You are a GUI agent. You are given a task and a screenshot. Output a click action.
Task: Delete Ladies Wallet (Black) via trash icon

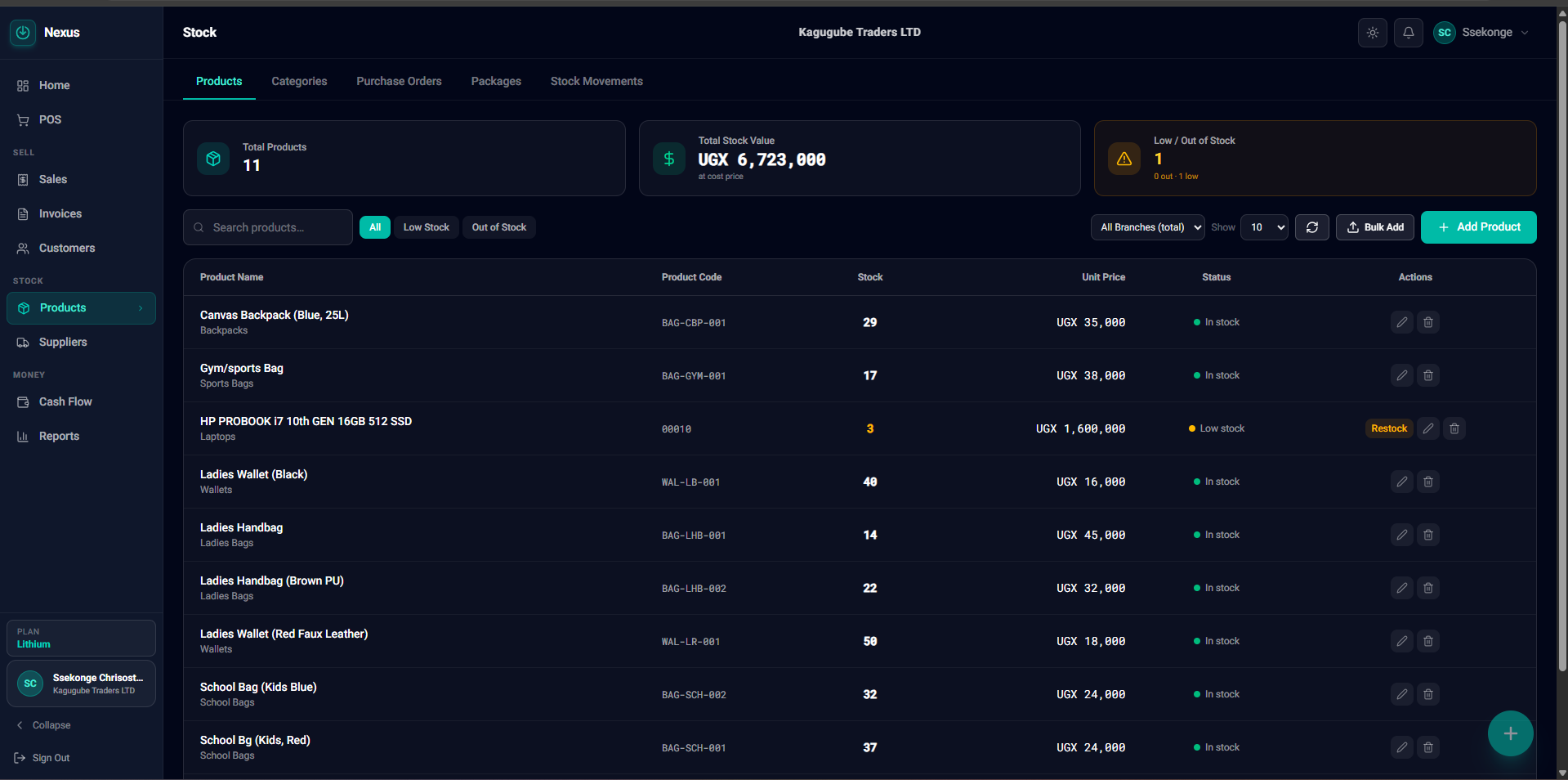[x=1427, y=482]
